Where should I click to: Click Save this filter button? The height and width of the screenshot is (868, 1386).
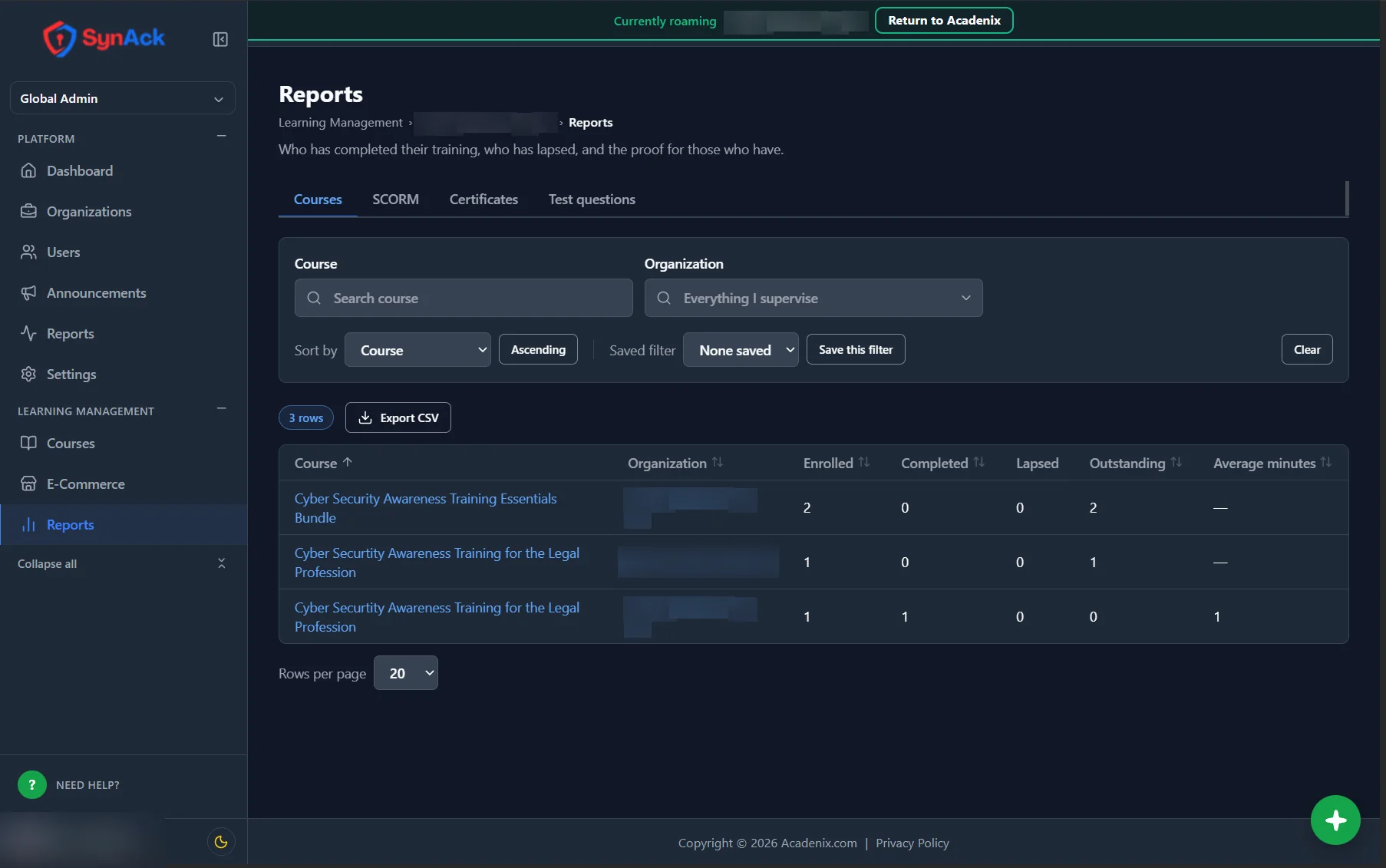856,349
